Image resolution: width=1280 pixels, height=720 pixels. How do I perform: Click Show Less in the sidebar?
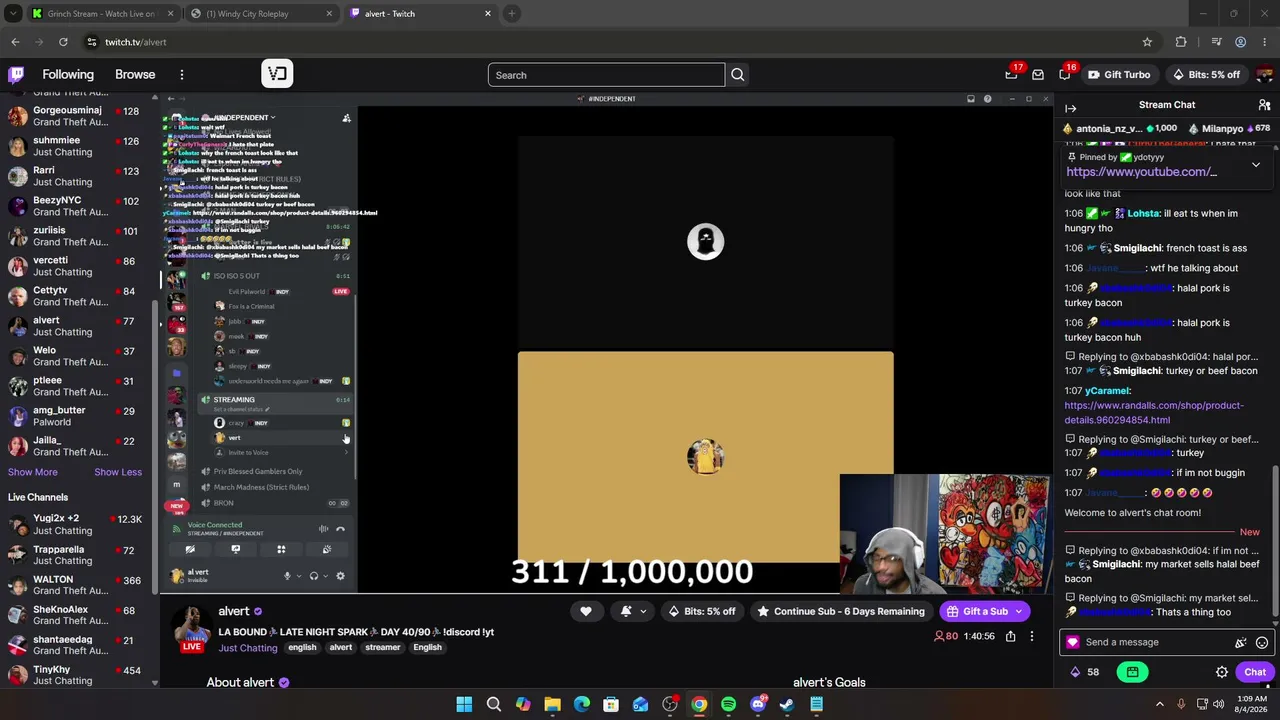click(x=118, y=472)
